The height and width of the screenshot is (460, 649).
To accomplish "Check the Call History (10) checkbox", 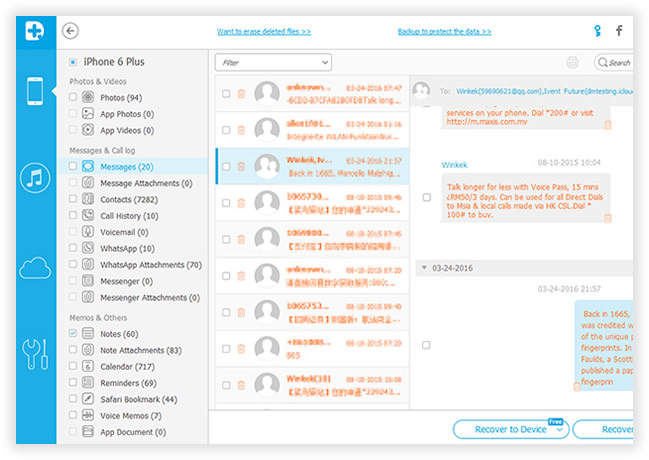I will click(73, 215).
